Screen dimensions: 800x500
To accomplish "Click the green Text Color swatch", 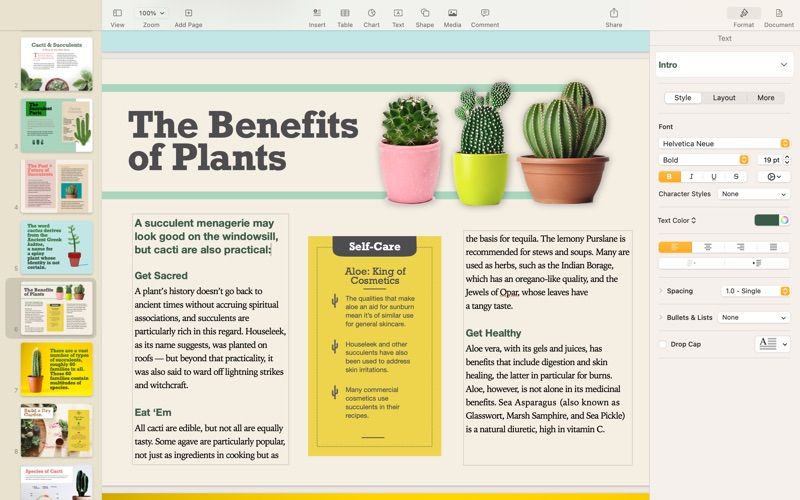I will coord(766,220).
